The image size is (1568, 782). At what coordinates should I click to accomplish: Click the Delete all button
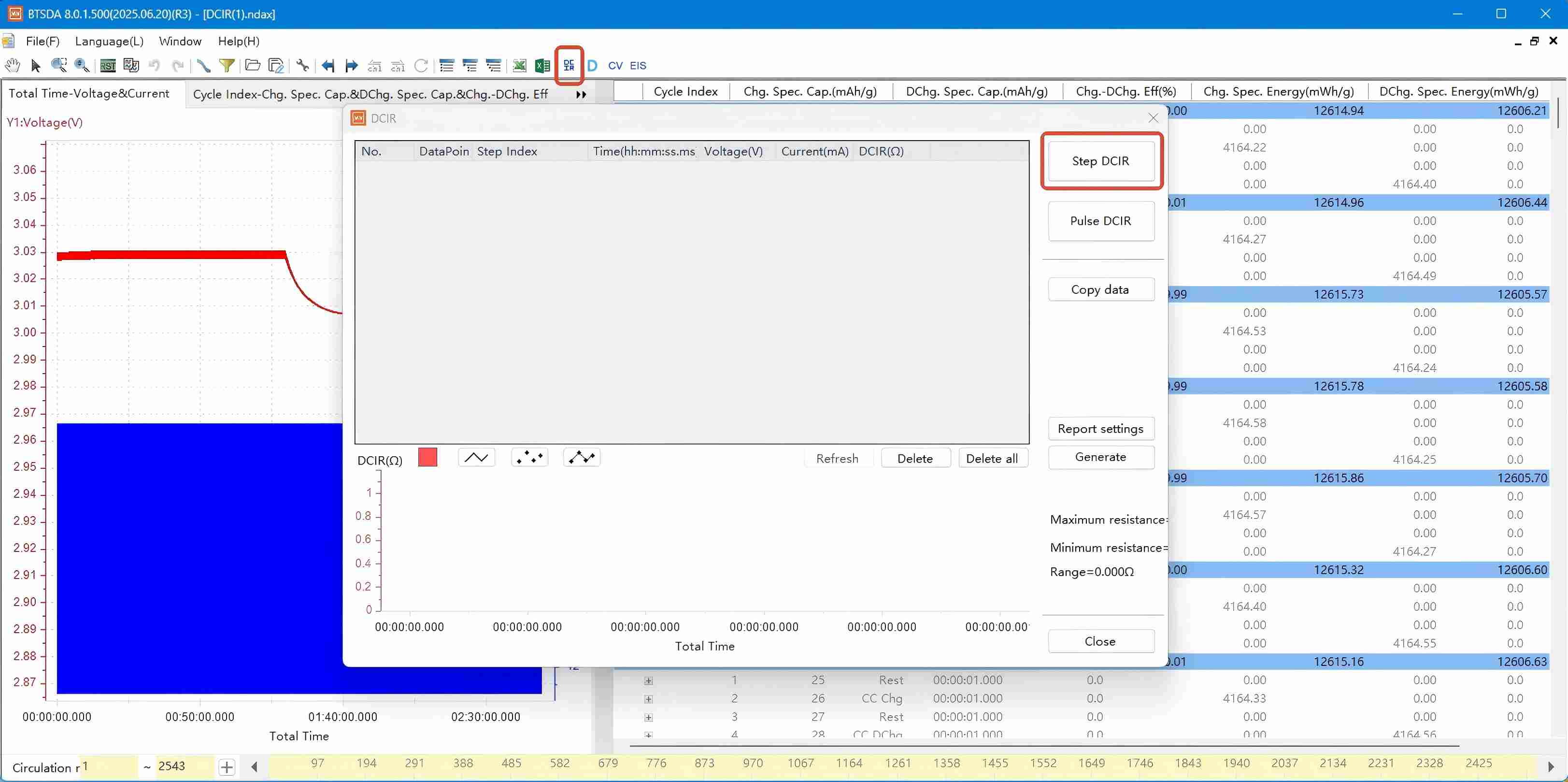(992, 459)
